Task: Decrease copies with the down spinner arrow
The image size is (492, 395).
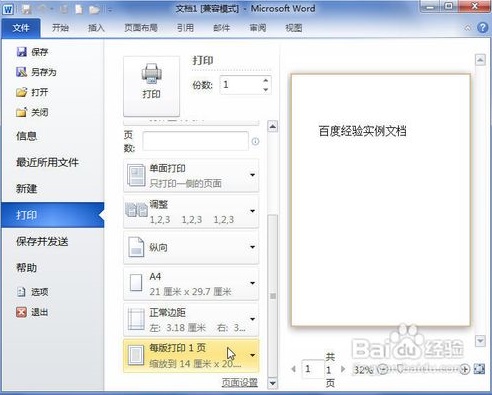Action: coord(266,89)
